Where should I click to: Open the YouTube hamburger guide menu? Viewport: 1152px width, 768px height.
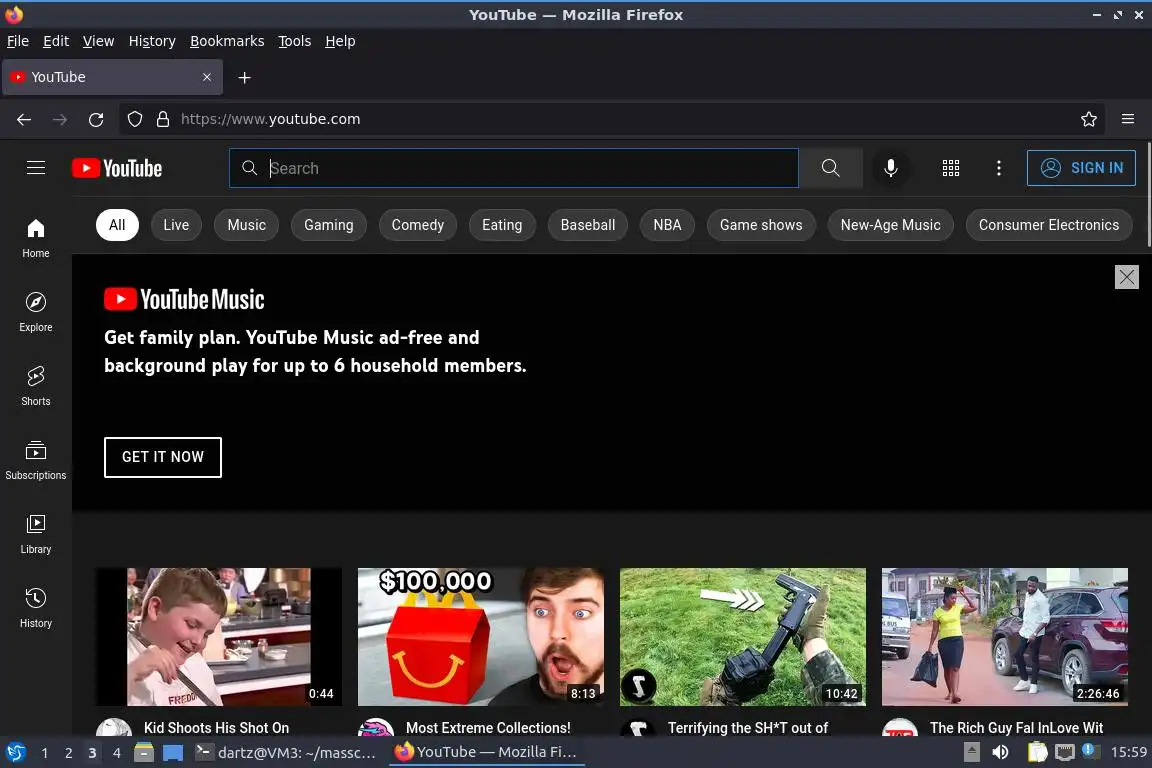35,168
